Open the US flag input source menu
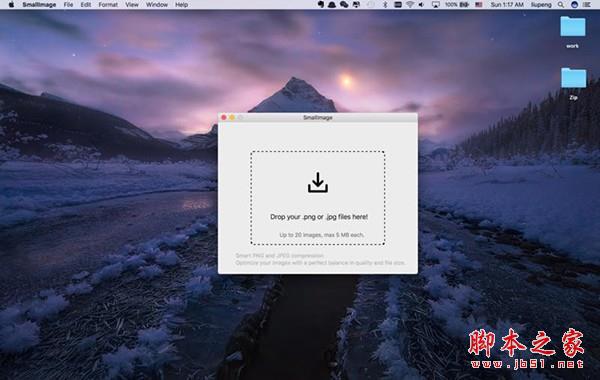The image size is (600, 380). (x=479, y=5)
